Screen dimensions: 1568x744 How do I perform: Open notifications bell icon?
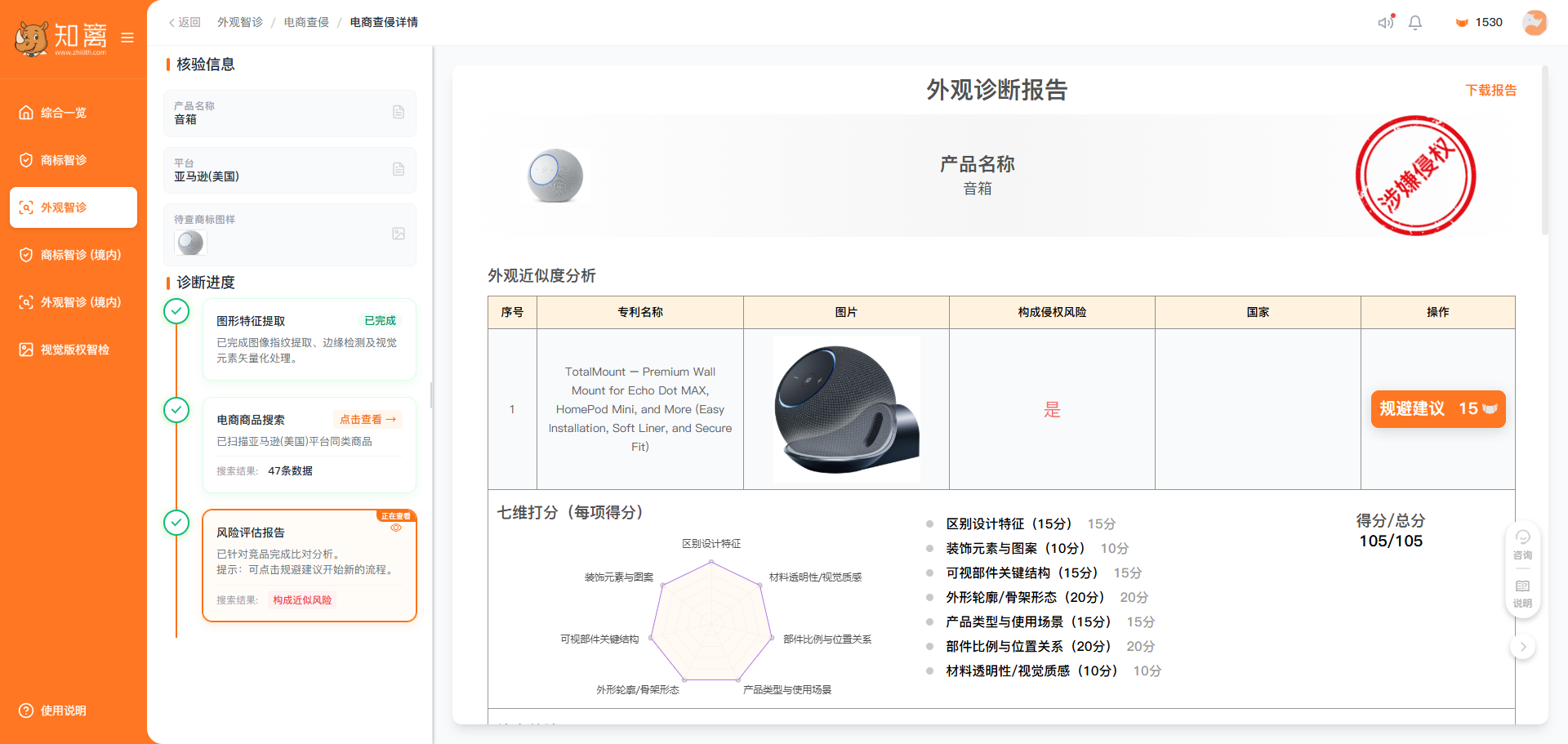point(1415,22)
